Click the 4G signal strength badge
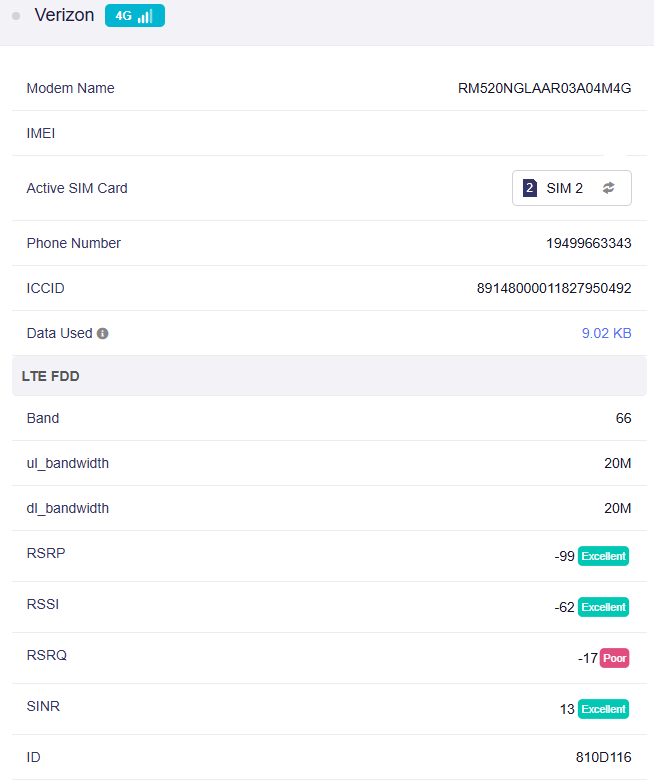654x781 pixels. [x=134, y=16]
